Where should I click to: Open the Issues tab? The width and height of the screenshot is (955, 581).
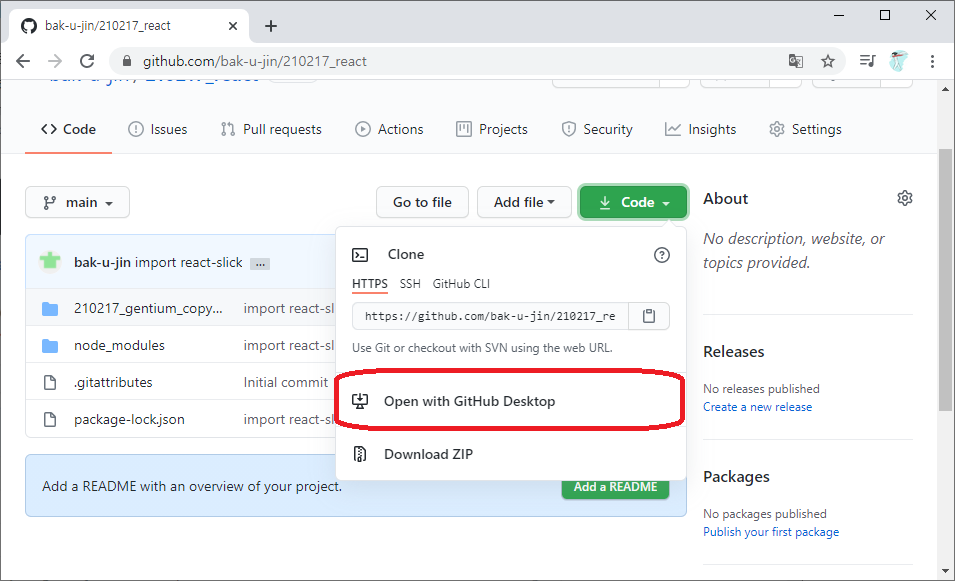click(x=158, y=129)
